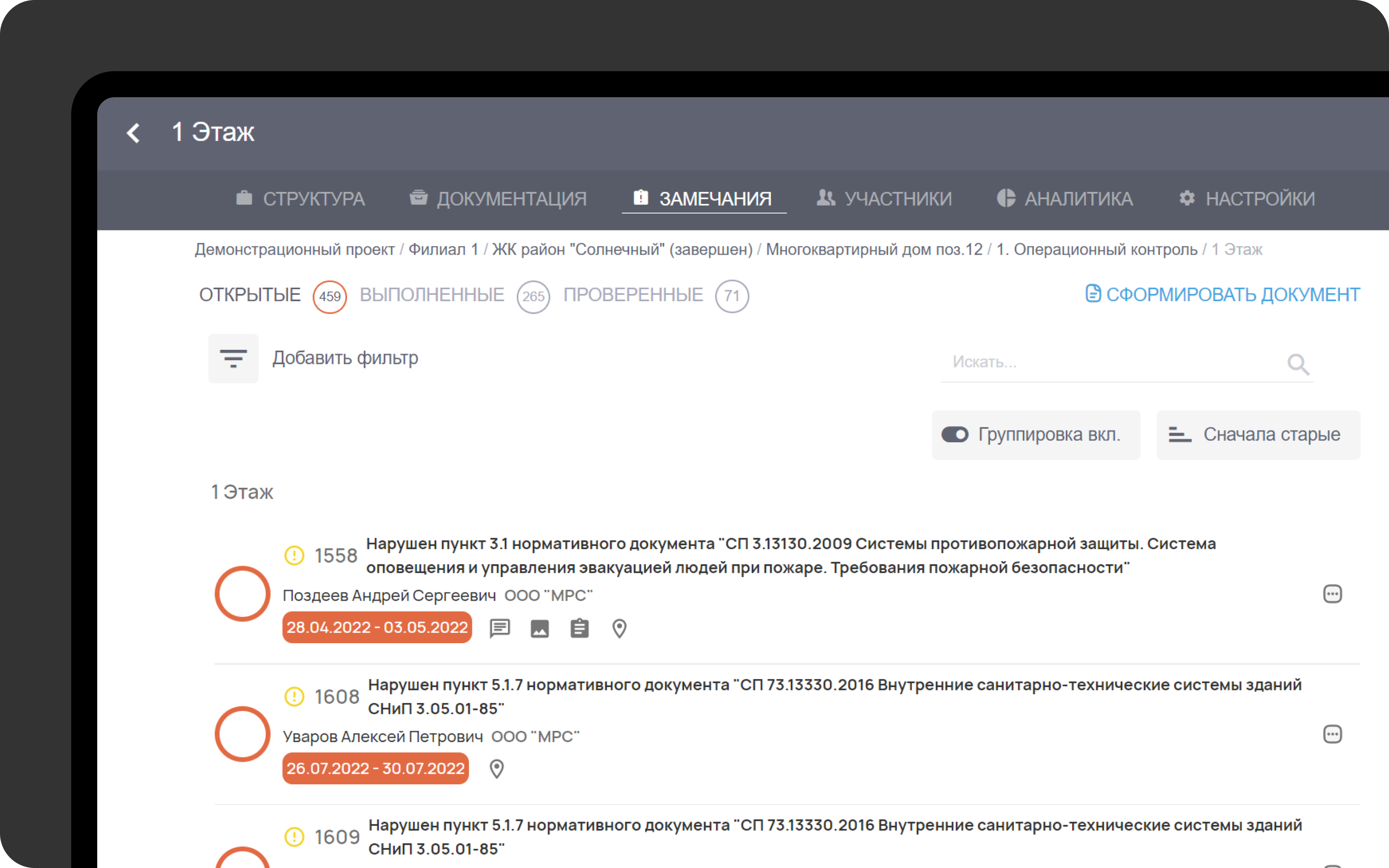The image size is (1389, 868).
Task: Click remark number 1609
Action: coord(337,838)
